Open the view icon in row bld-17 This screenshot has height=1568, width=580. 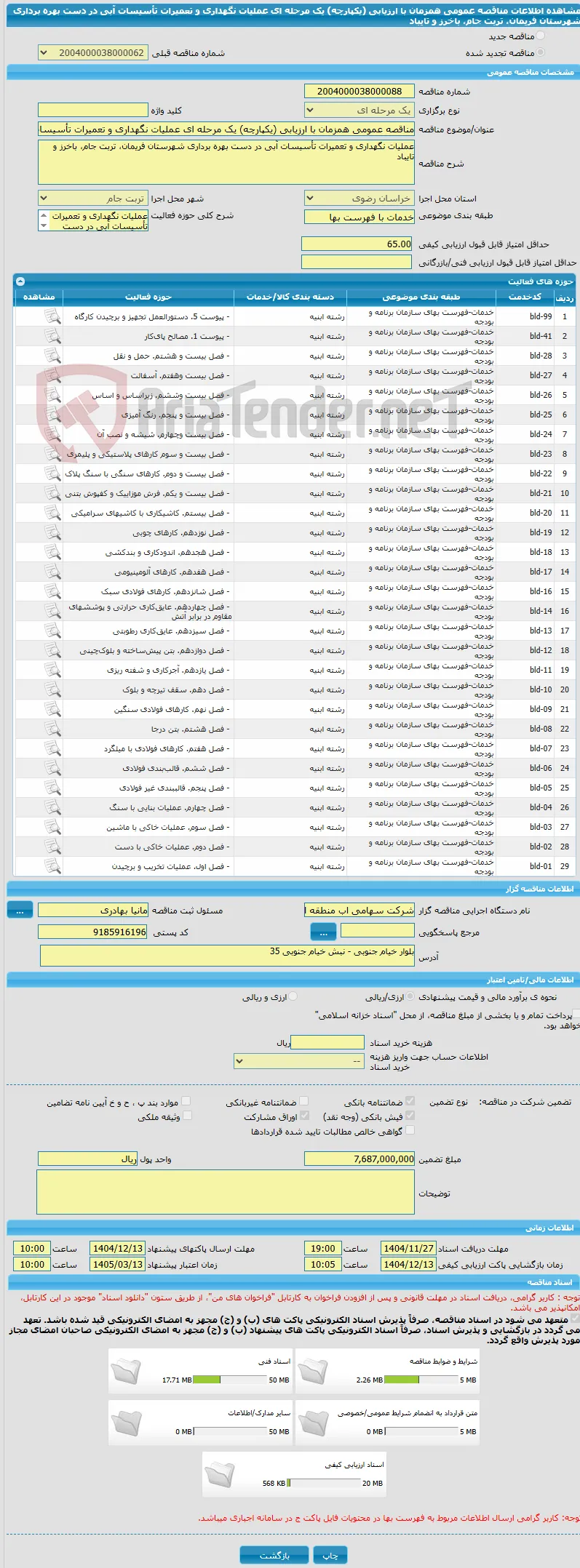[52, 571]
